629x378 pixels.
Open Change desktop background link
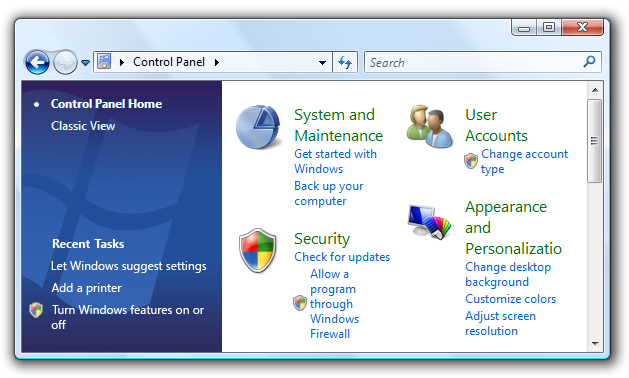(508, 274)
